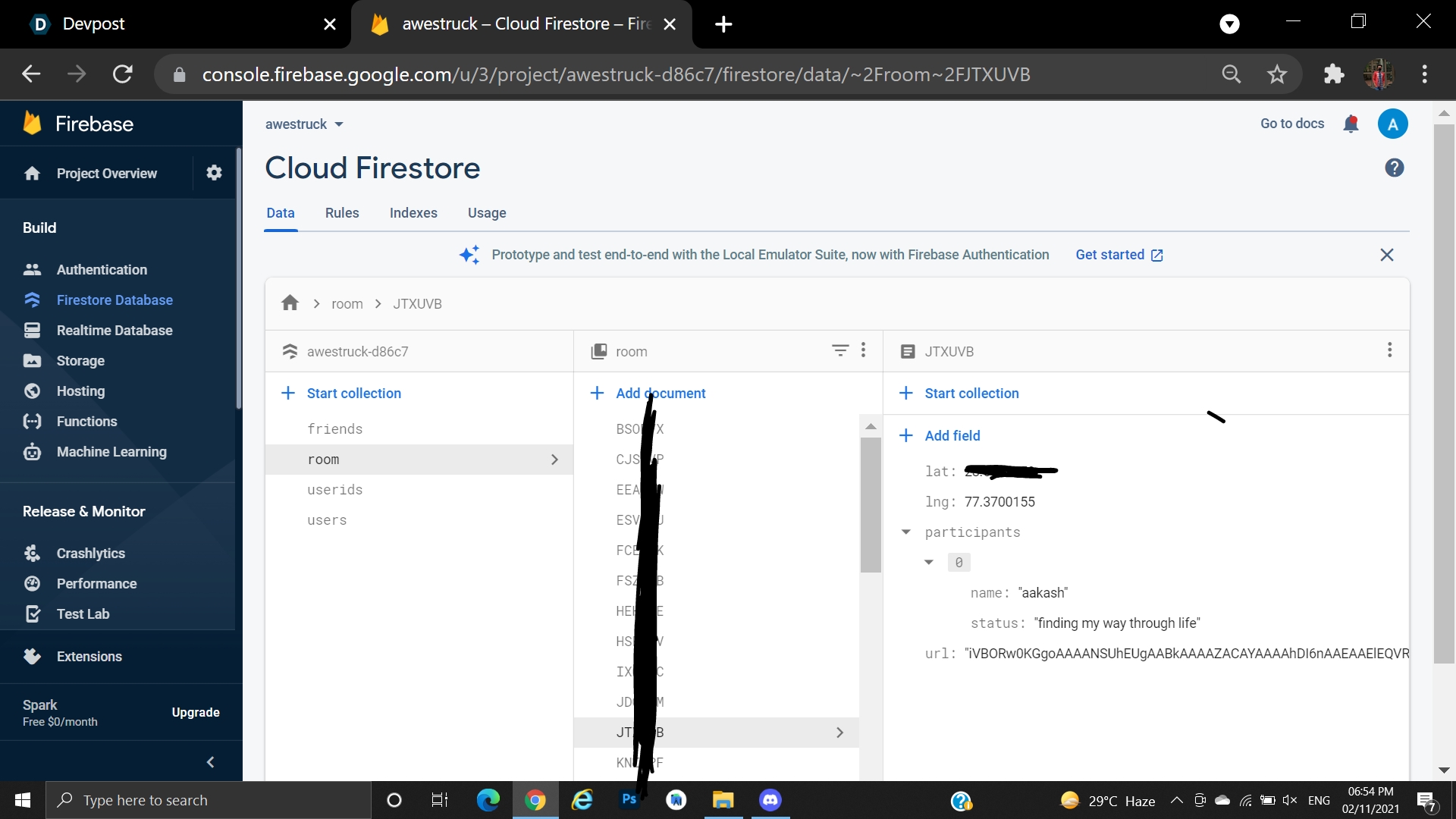Open project settings gear icon

coord(214,173)
